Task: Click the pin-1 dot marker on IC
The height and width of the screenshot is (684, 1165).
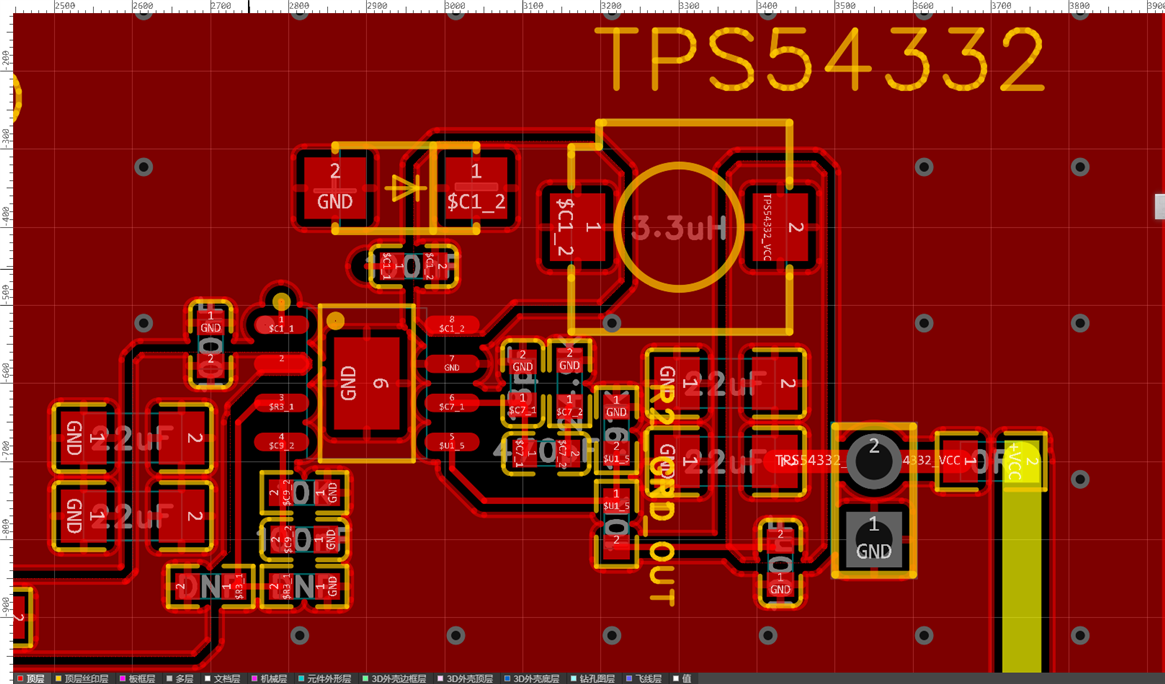Action: pyautogui.click(x=336, y=322)
